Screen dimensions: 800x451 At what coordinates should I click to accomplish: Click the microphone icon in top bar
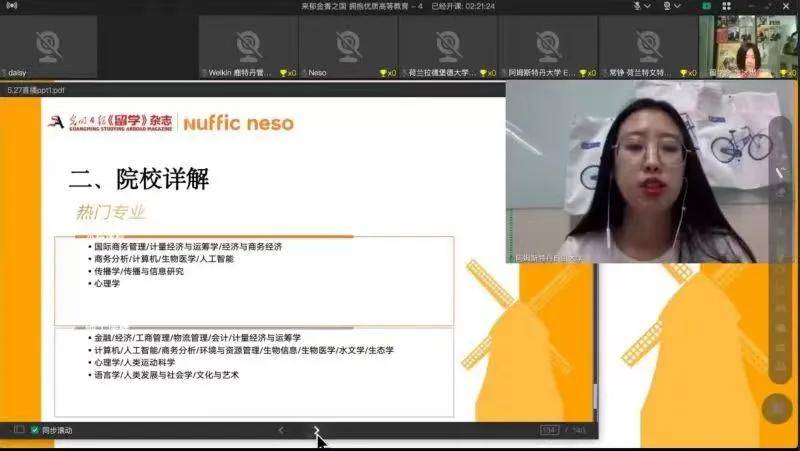[636, 6]
